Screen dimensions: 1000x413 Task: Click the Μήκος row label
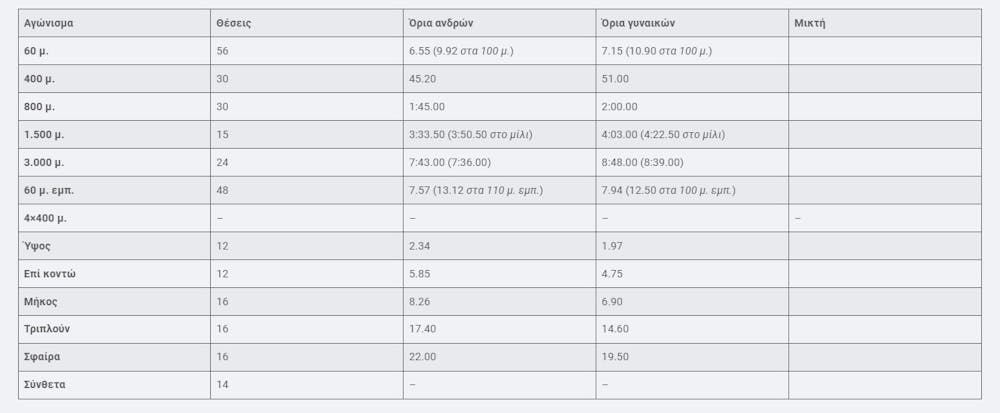41,301
